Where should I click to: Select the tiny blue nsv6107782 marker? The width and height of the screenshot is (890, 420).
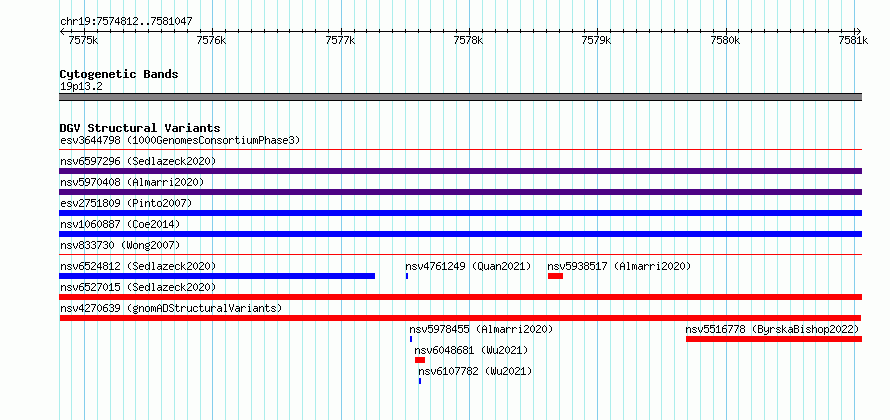click(x=420, y=381)
